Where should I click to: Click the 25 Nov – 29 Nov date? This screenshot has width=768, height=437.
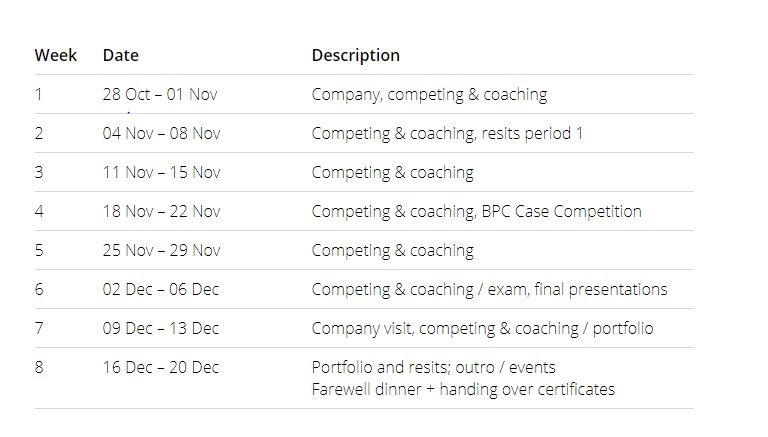(x=162, y=250)
